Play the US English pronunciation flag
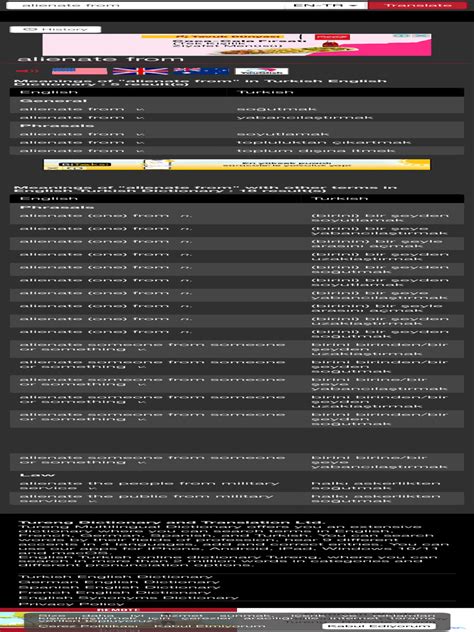Screen dimensions: 474x632 pyautogui.click(x=79, y=71)
